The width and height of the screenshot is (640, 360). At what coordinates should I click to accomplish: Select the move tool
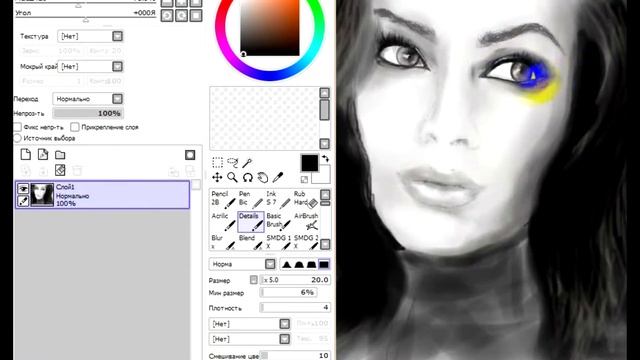coord(218,177)
